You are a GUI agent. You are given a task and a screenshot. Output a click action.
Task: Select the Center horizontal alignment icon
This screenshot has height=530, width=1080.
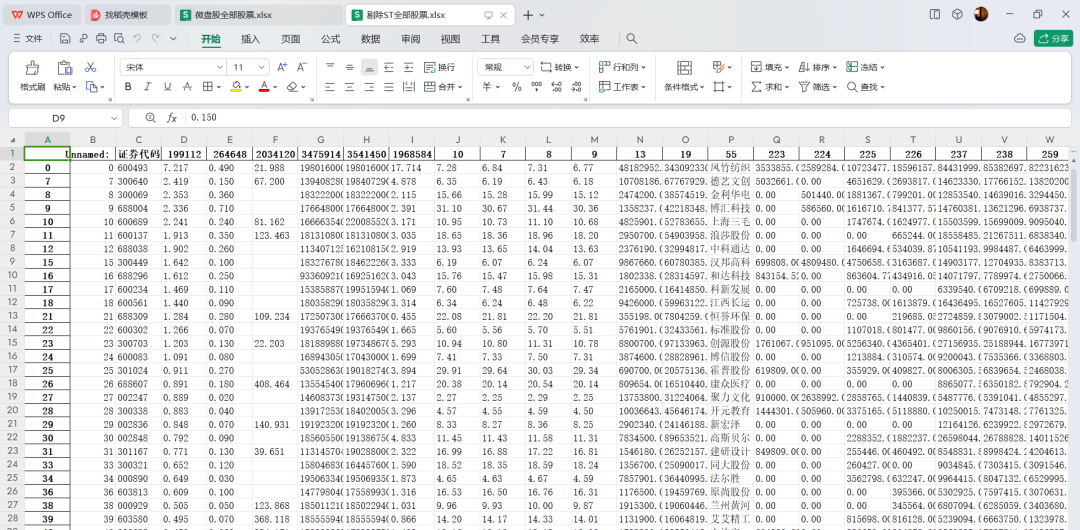point(350,87)
